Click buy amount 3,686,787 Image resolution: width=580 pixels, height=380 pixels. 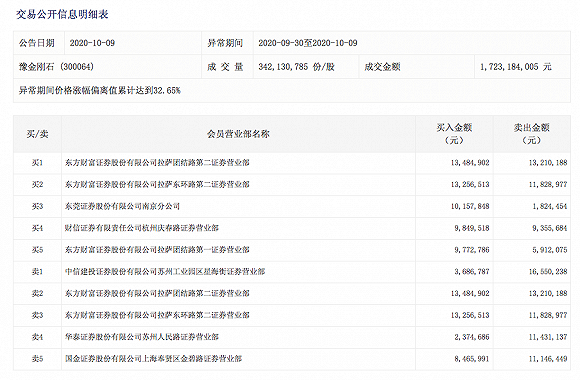pyautogui.click(x=472, y=272)
